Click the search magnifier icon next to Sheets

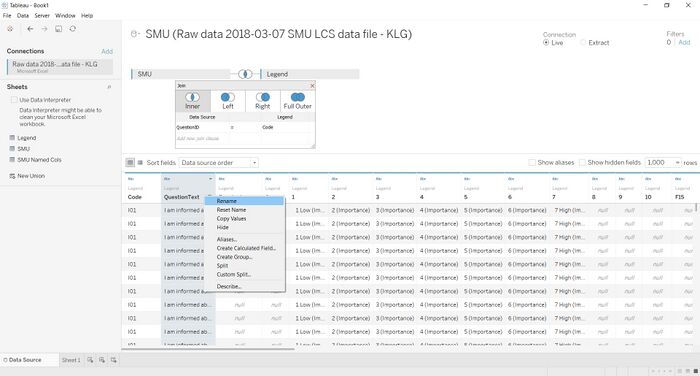pyautogui.click(x=109, y=87)
